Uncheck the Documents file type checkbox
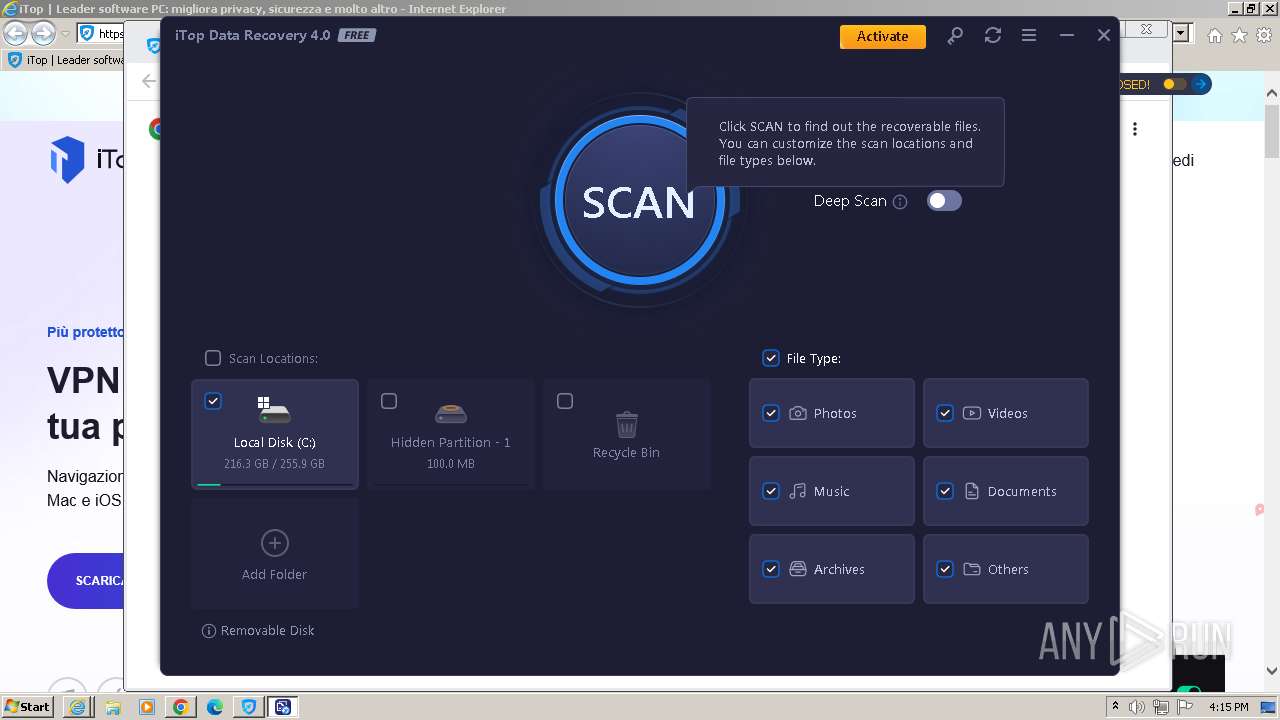 [945, 491]
